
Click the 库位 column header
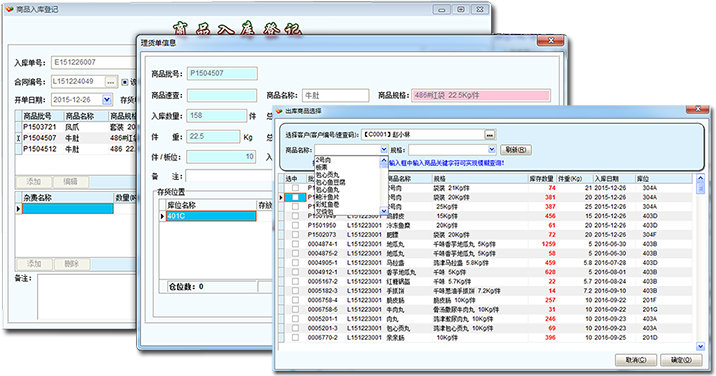(663, 179)
